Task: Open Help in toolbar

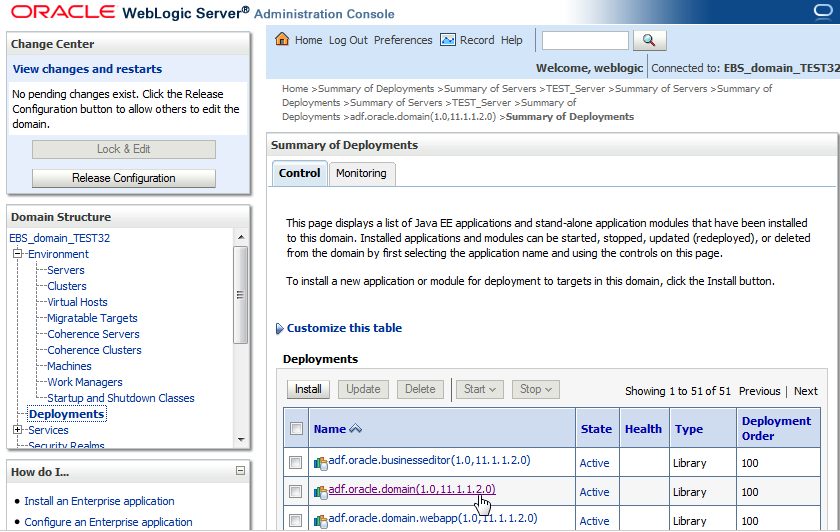Action: [x=512, y=40]
